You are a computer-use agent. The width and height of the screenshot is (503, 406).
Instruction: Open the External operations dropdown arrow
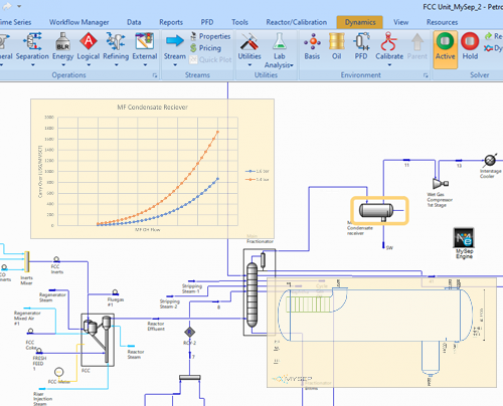click(145, 65)
